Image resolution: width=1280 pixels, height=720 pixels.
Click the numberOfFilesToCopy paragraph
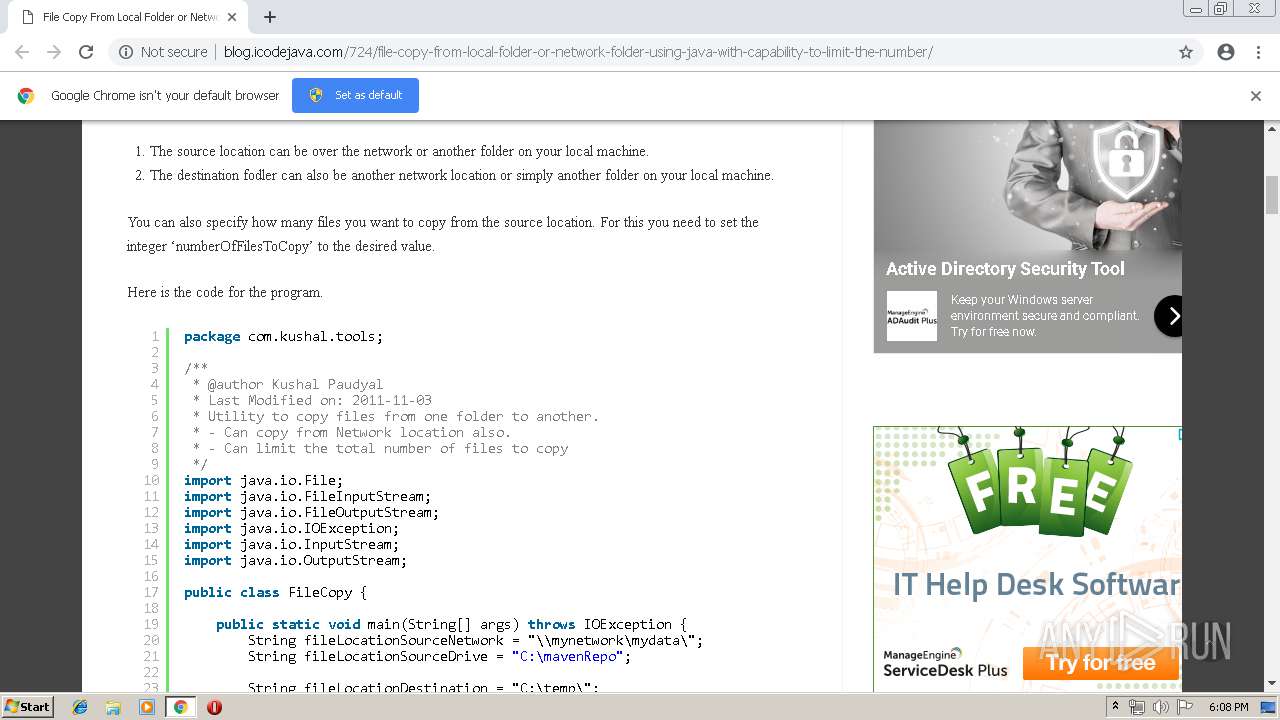pyautogui.click(x=443, y=234)
